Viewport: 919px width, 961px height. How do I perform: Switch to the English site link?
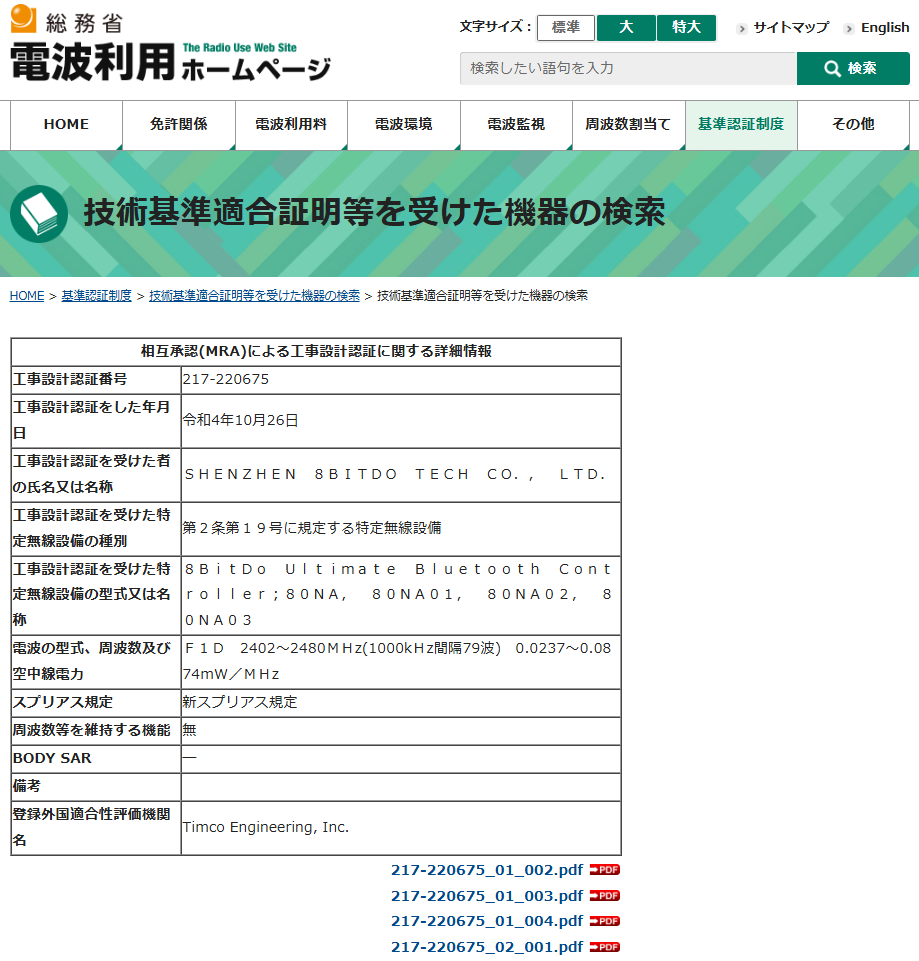pos(885,28)
